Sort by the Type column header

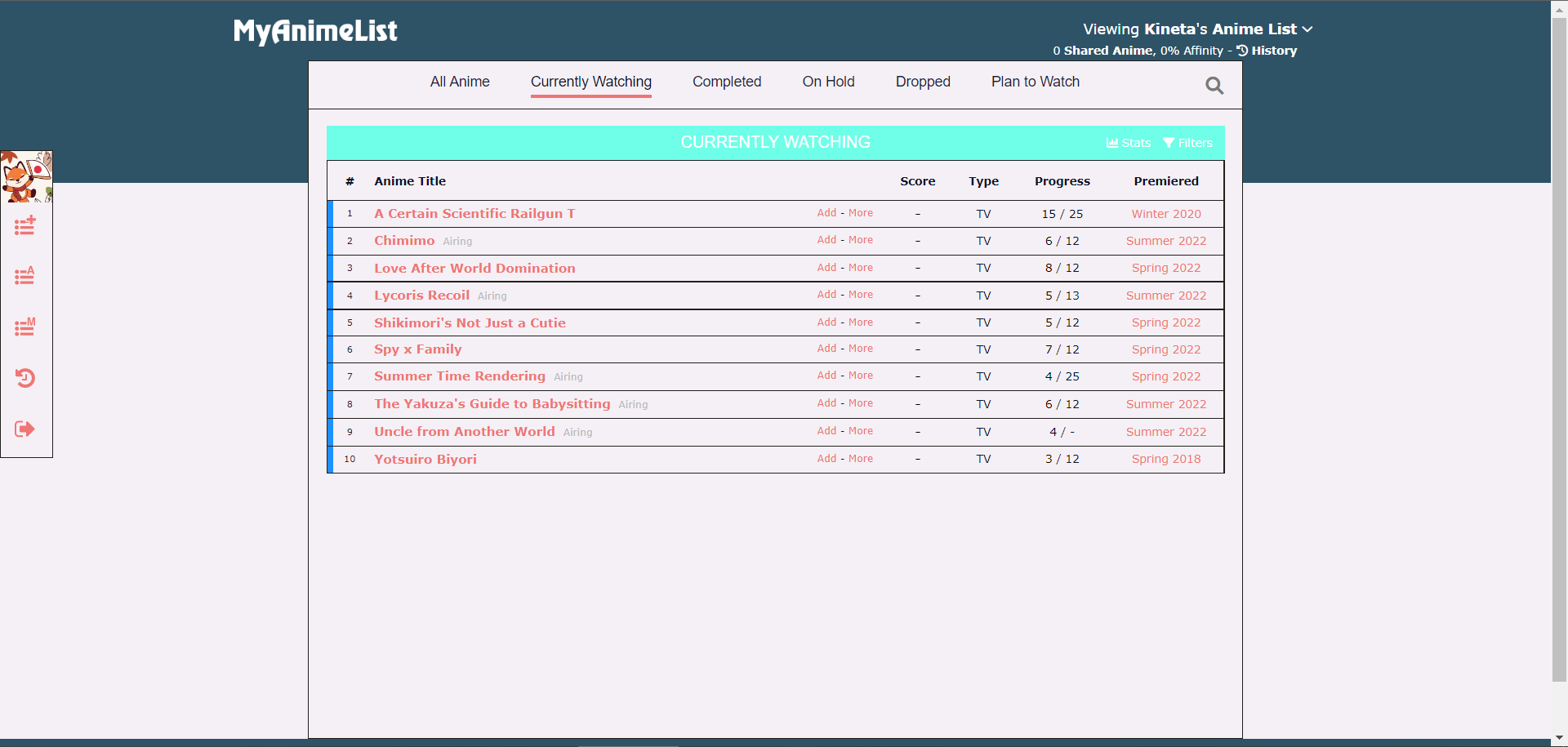tap(984, 181)
